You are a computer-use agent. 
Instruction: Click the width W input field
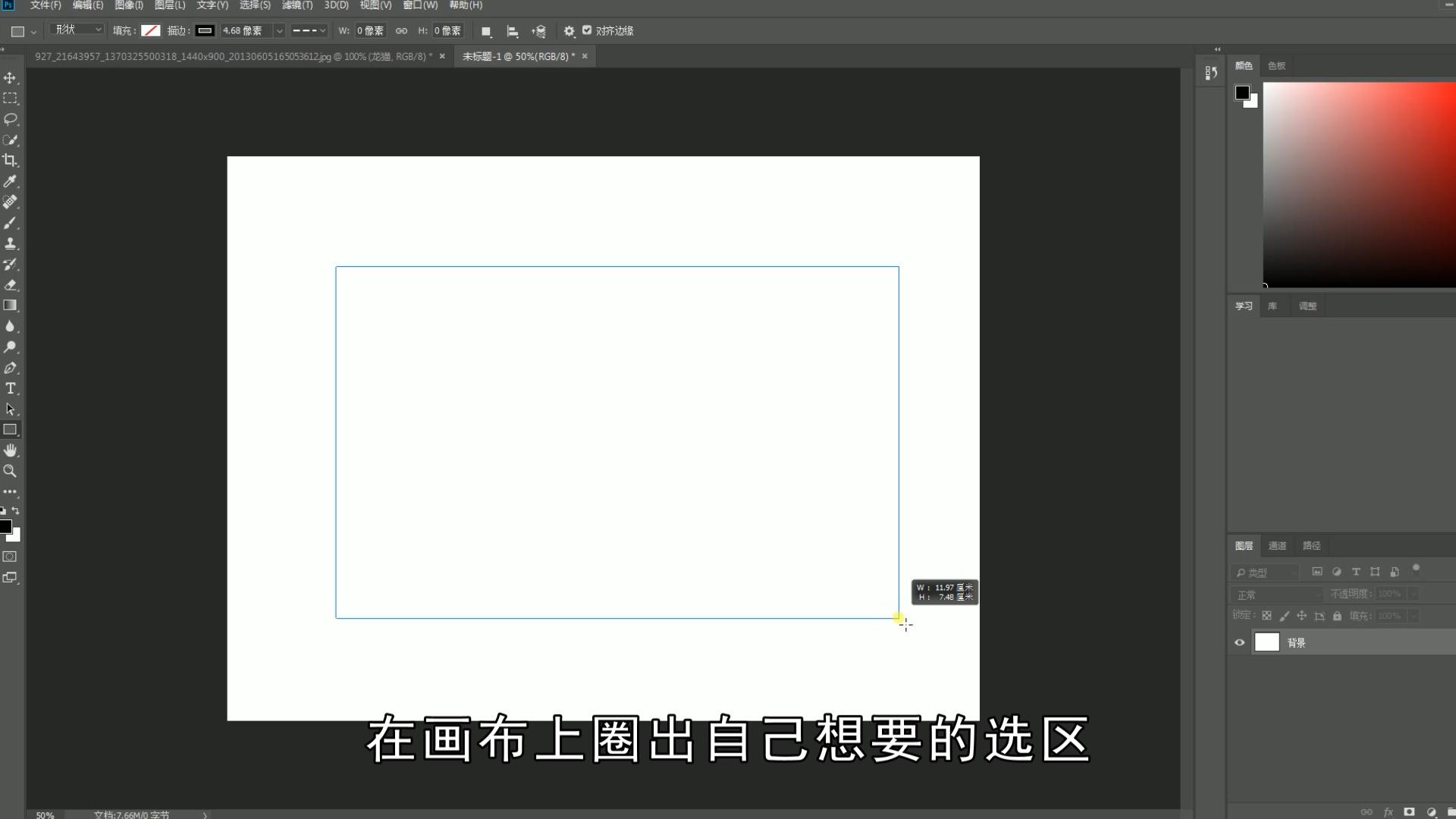[x=371, y=31]
